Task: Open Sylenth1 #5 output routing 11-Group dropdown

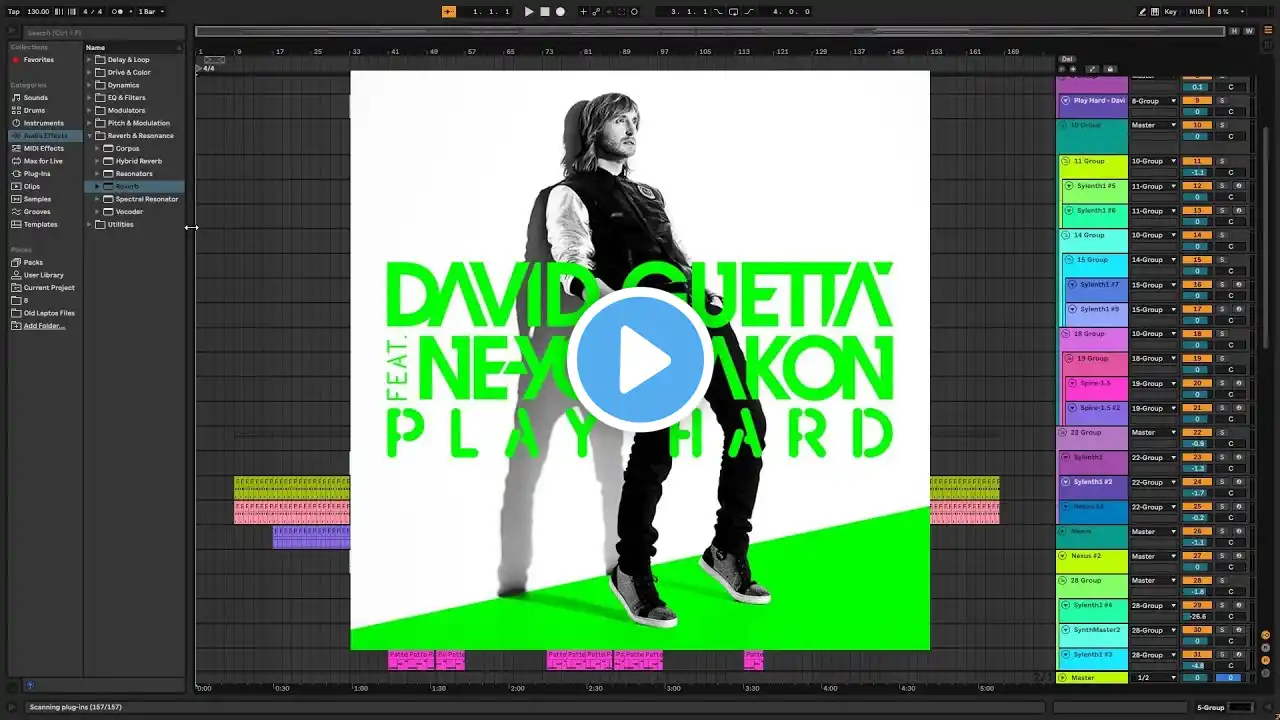Action: pos(1154,186)
